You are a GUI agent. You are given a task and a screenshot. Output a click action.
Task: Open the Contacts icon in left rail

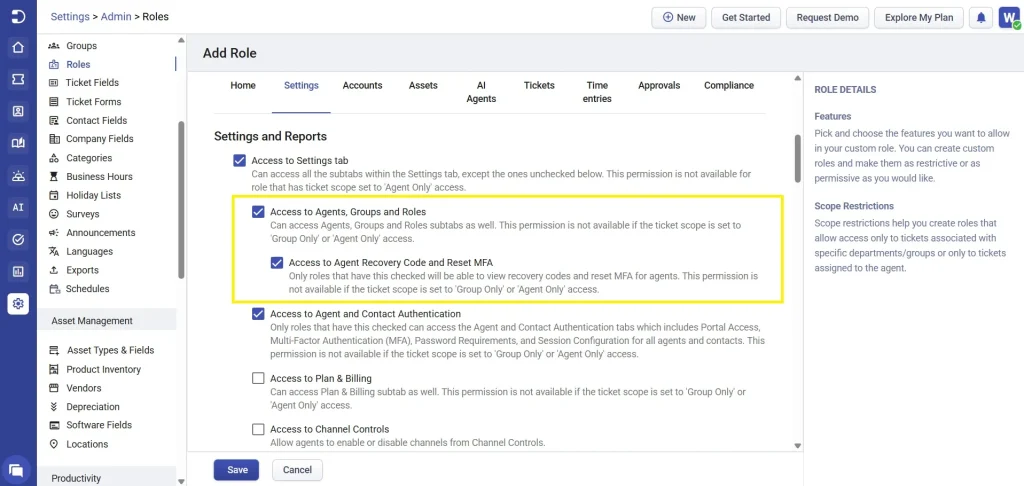tap(18, 111)
